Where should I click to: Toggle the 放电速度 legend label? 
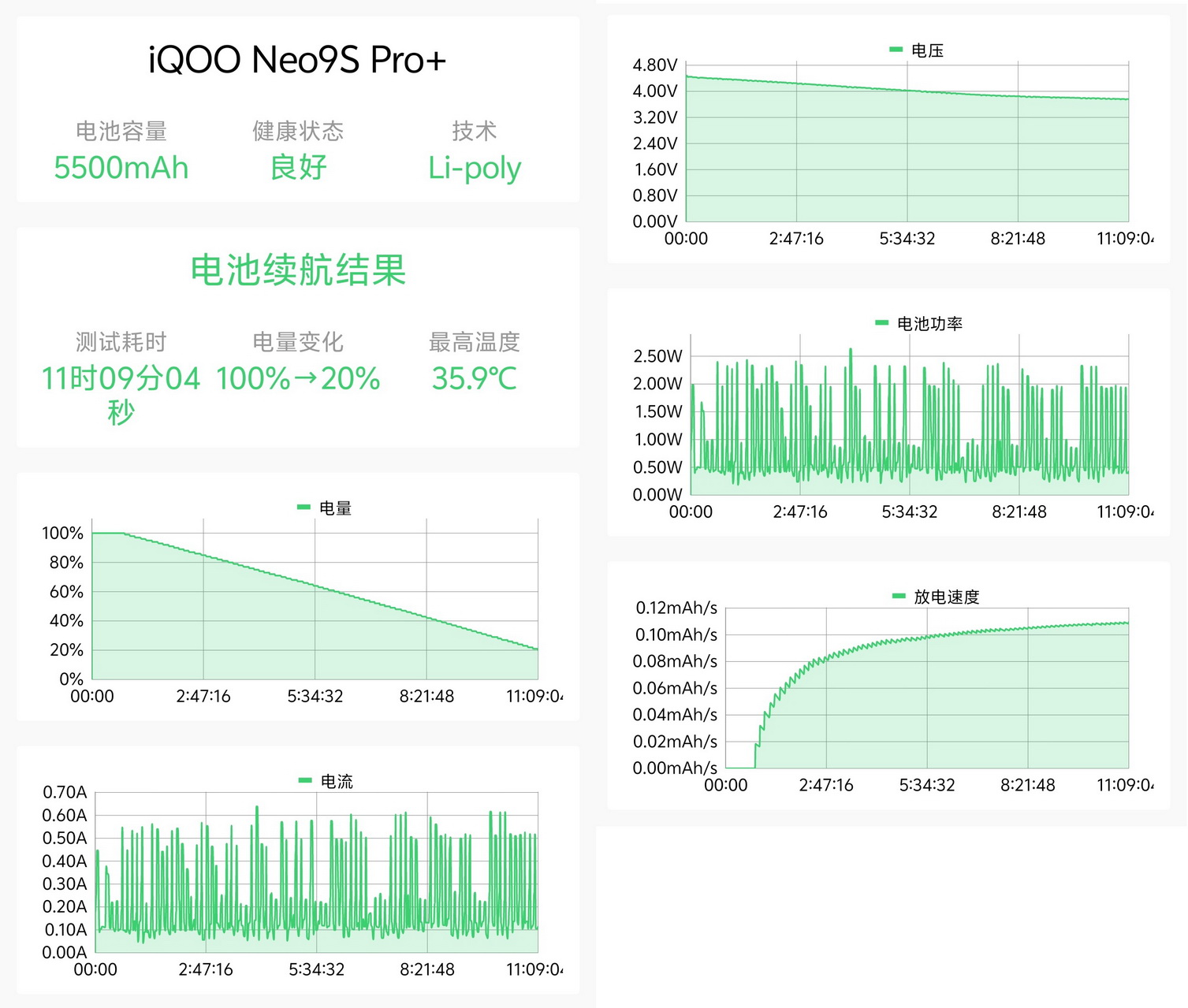point(946,597)
